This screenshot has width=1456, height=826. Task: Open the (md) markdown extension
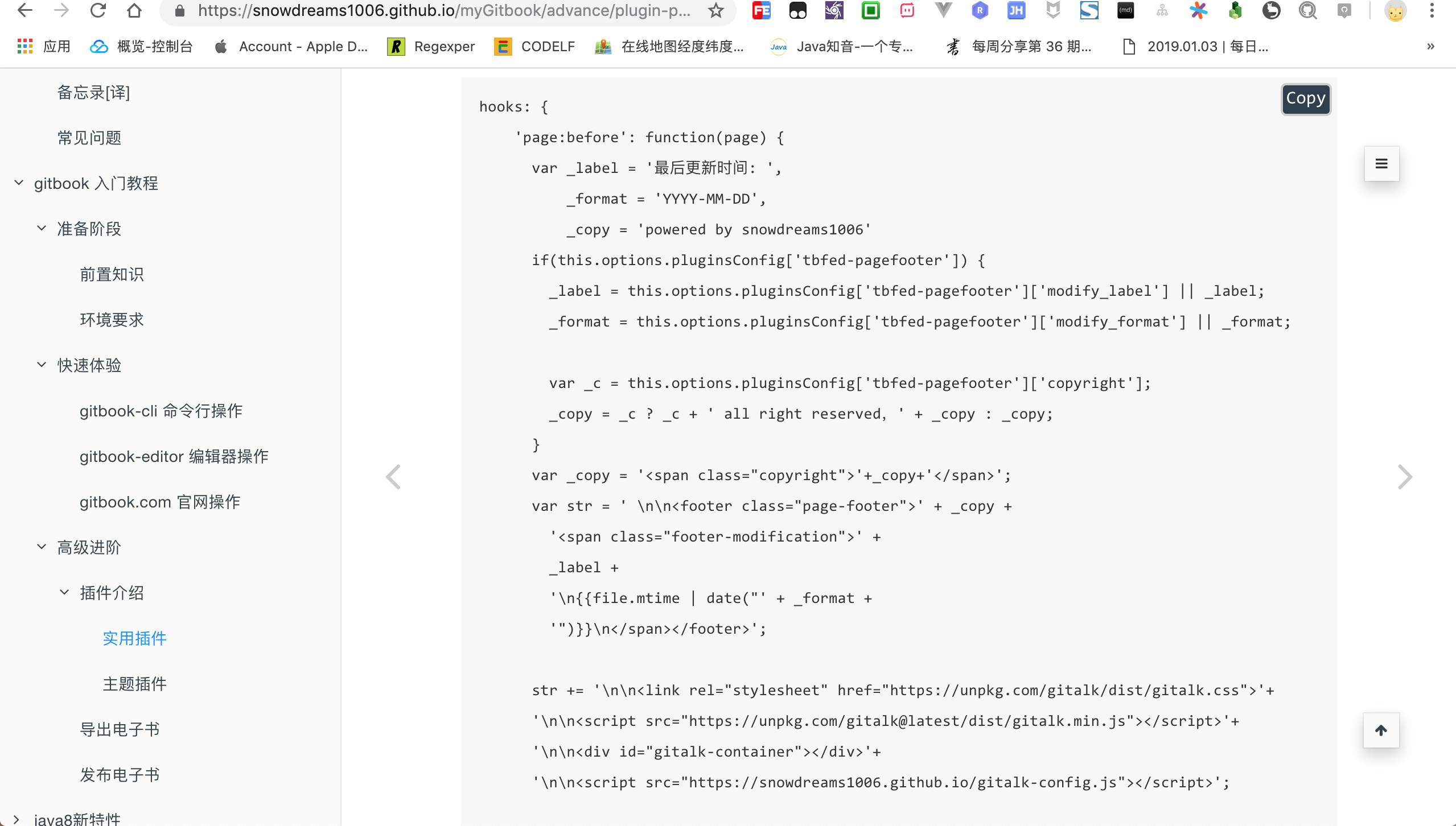[x=1125, y=10]
